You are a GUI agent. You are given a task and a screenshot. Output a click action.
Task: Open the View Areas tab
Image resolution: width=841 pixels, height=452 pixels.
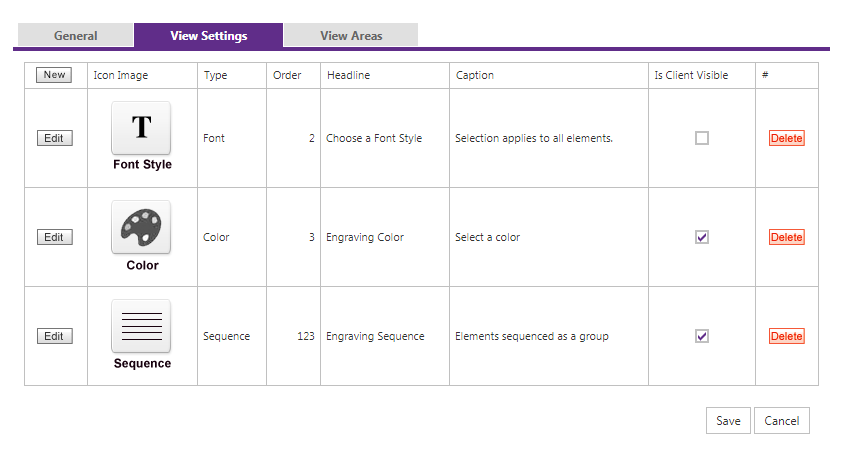[x=351, y=36]
